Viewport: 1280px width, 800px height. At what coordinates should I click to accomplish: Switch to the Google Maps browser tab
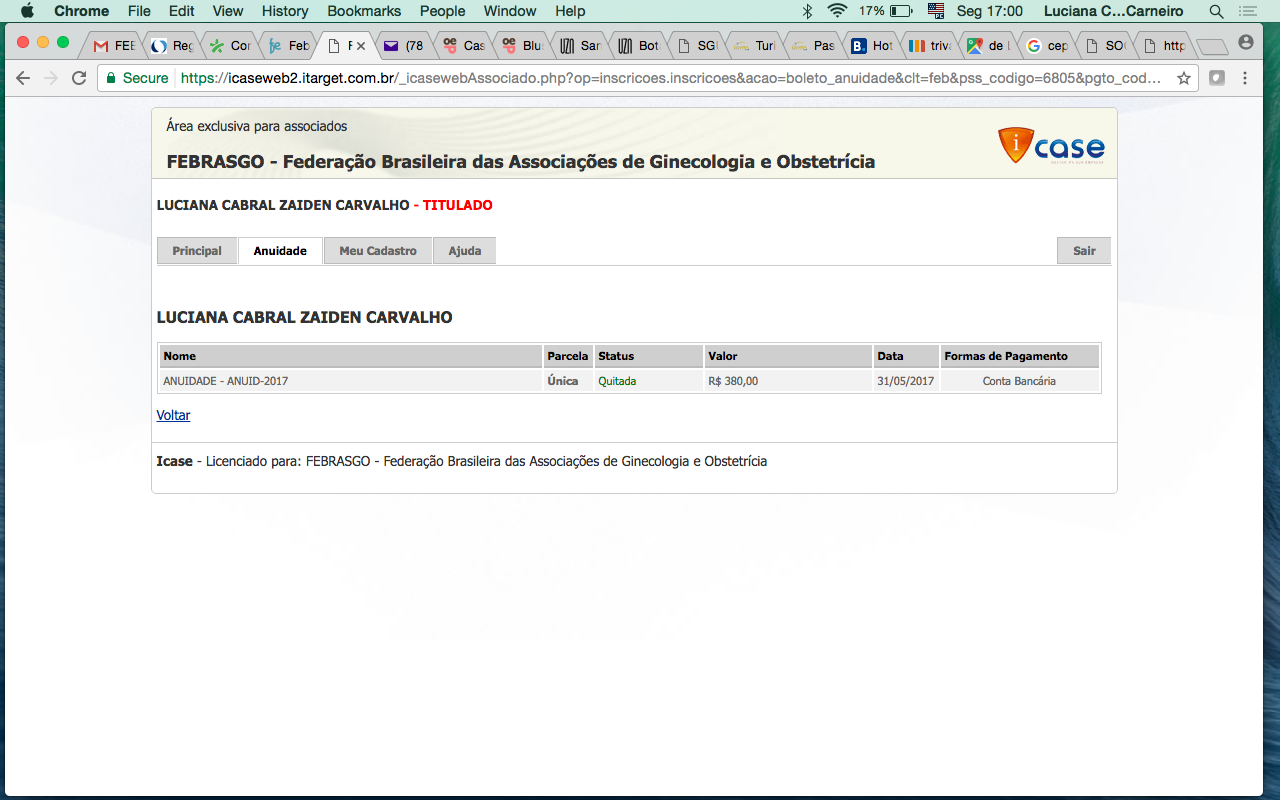click(x=987, y=46)
